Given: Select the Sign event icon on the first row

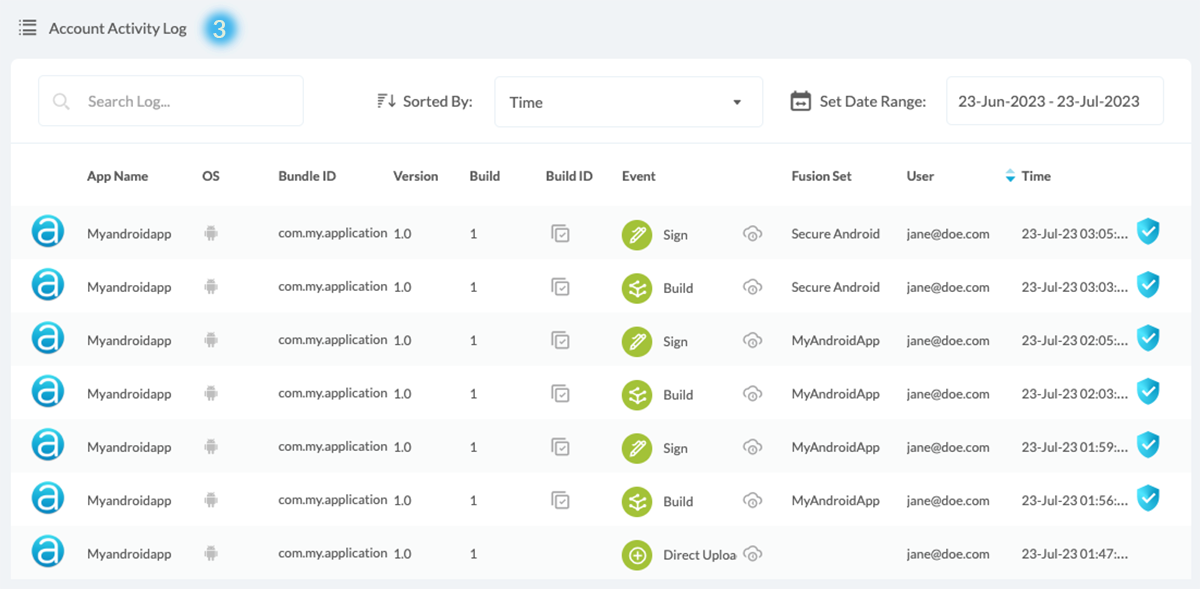Looking at the screenshot, I should click(x=636, y=233).
